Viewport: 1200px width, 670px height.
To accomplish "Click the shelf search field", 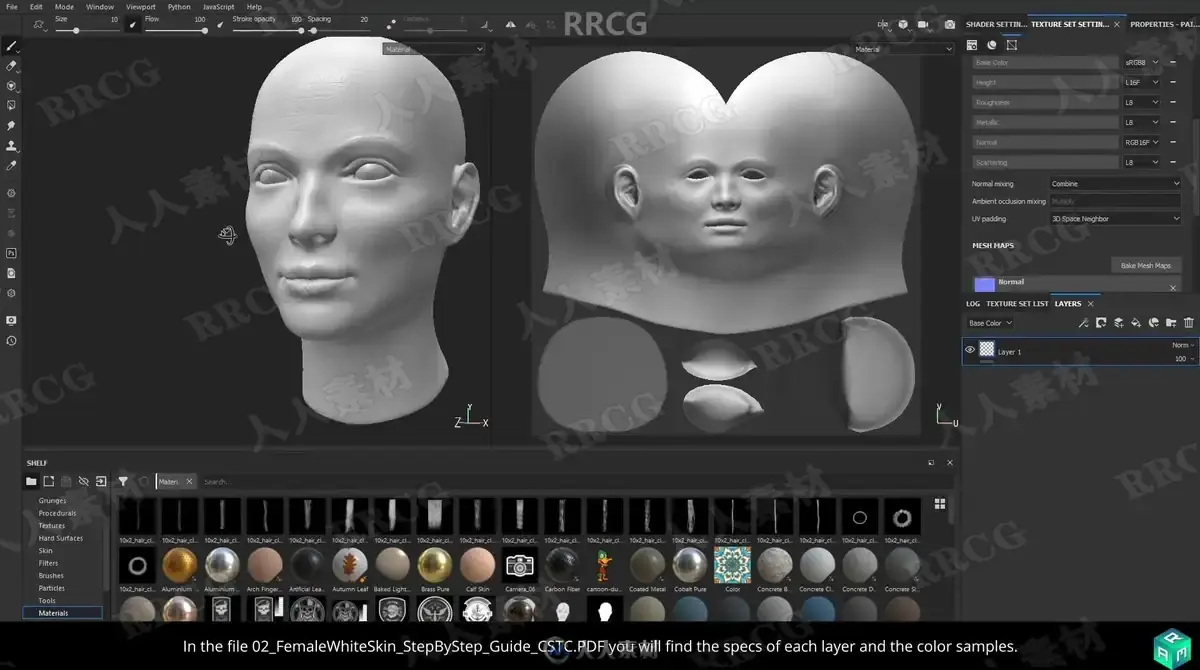I will pos(560,482).
